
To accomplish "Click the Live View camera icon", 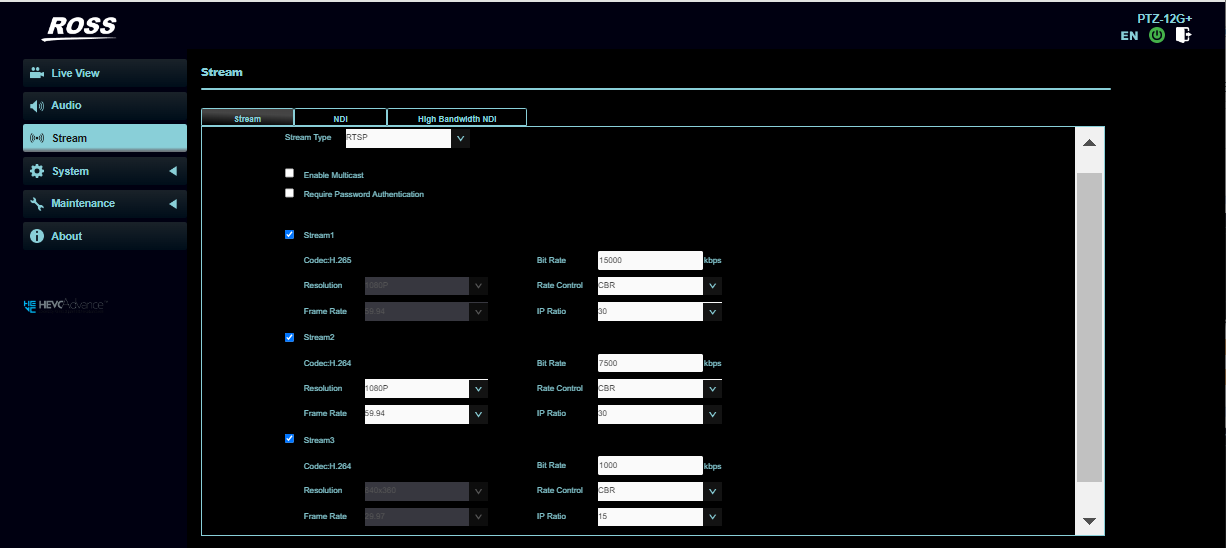I will pos(37,73).
